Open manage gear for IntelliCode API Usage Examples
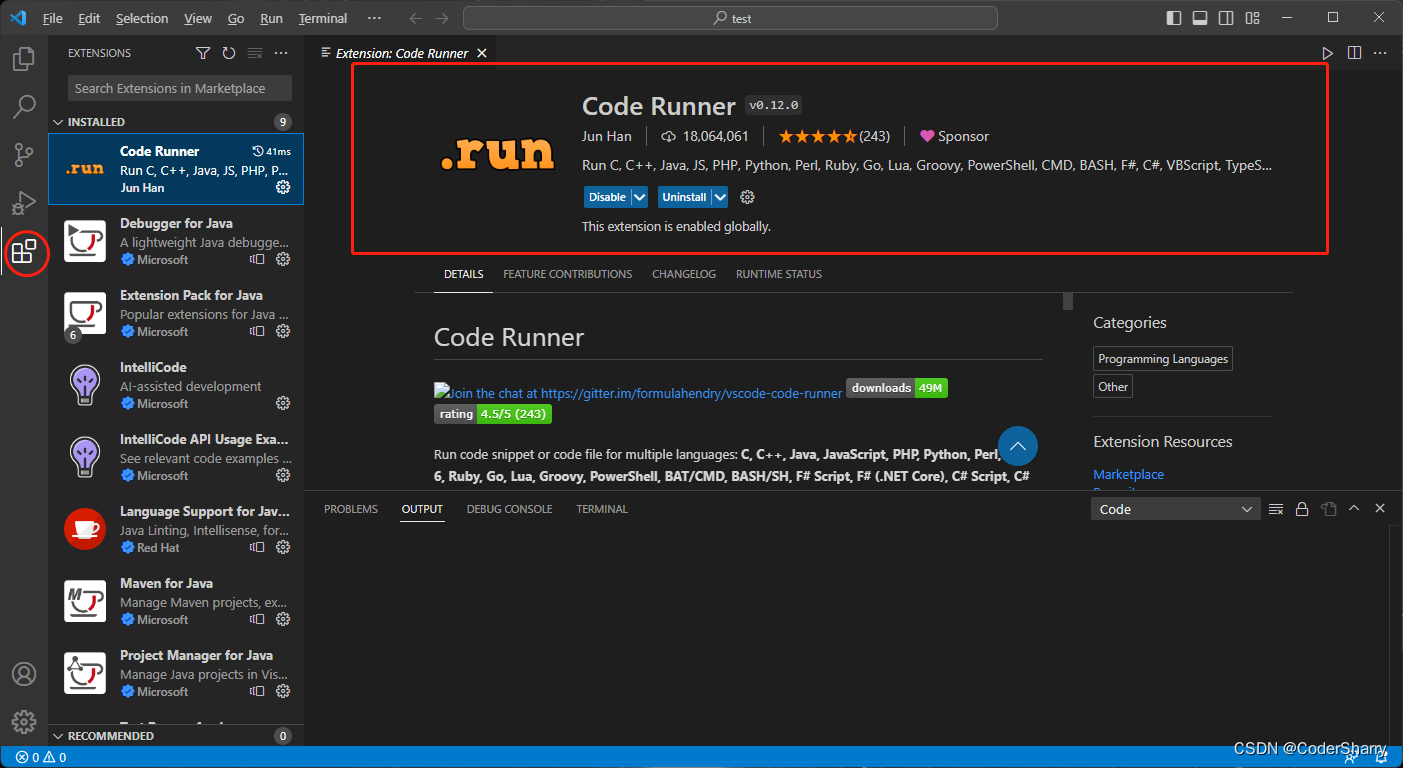 click(283, 475)
